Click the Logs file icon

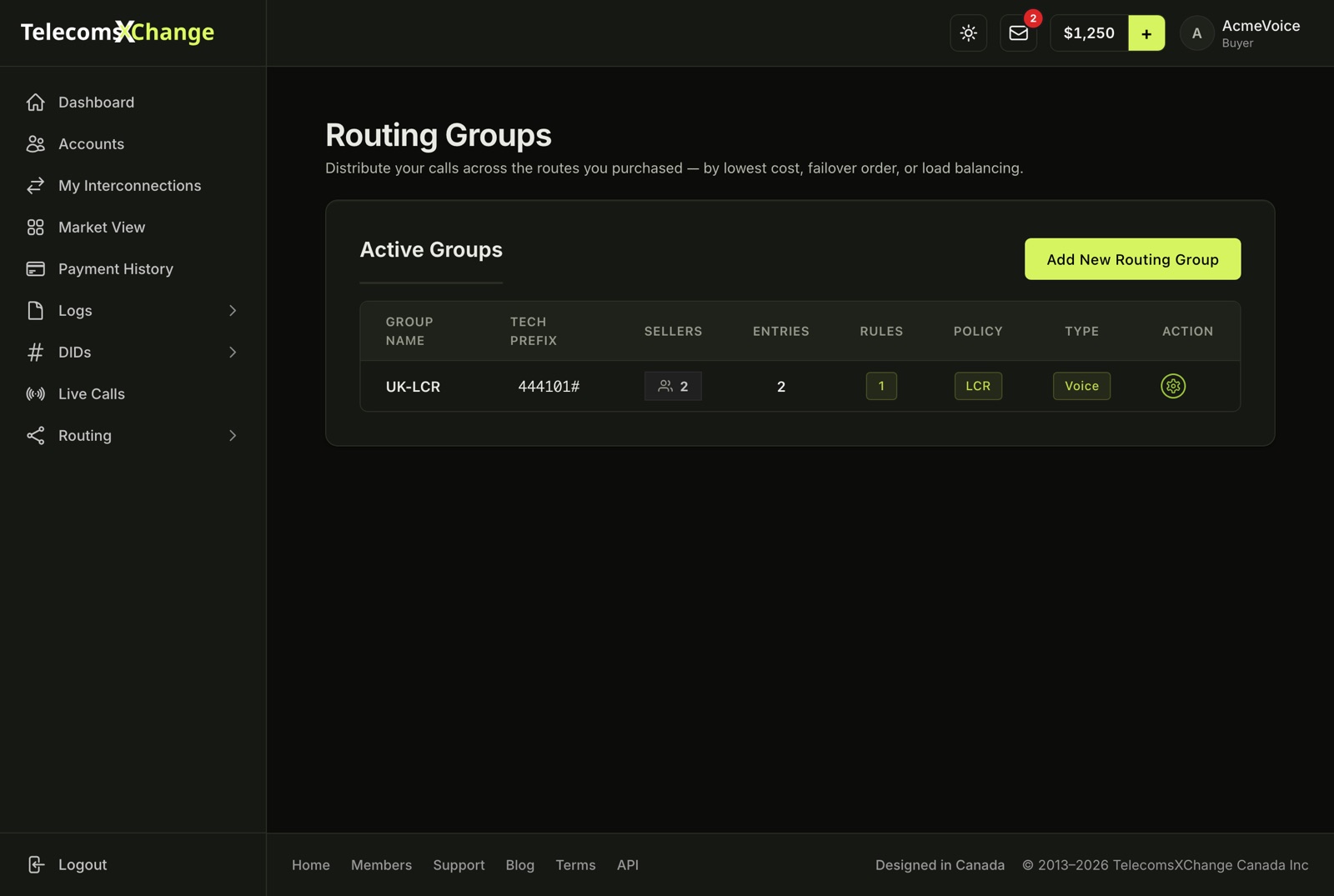click(35, 310)
